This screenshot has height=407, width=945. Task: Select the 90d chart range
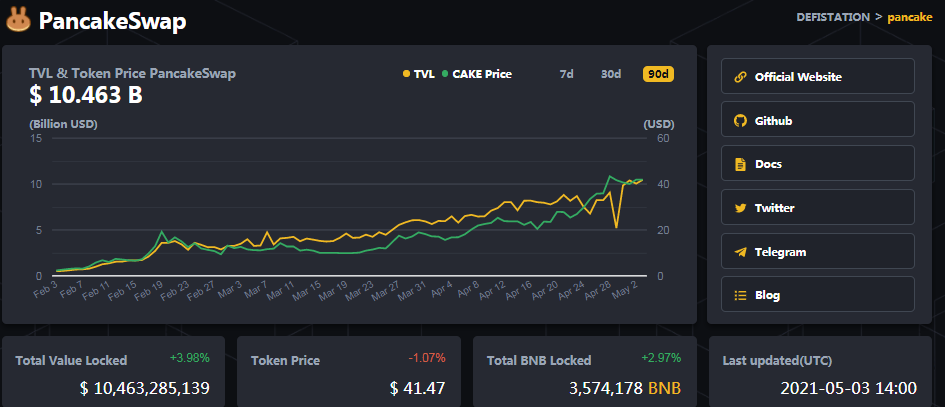pyautogui.click(x=658, y=74)
